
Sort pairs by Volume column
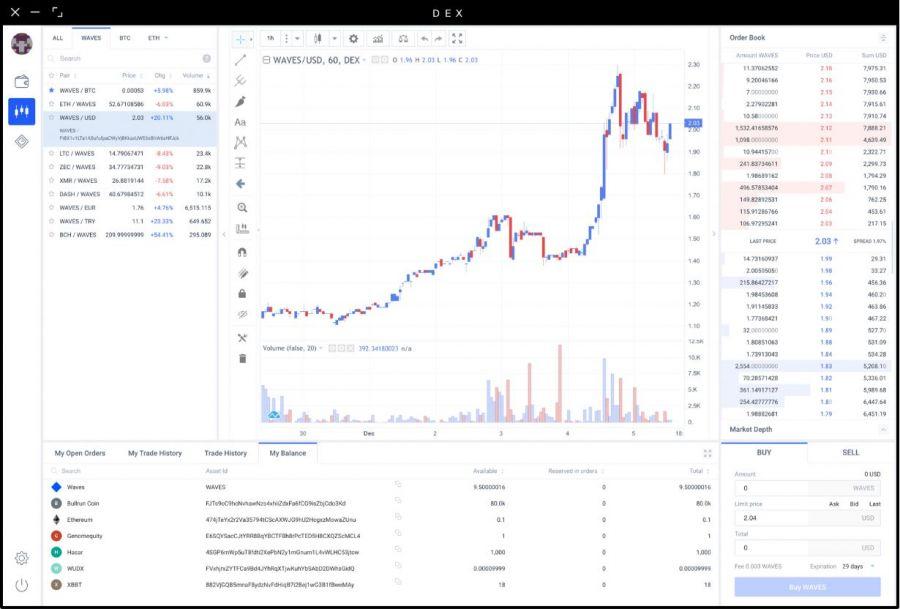(x=196, y=75)
